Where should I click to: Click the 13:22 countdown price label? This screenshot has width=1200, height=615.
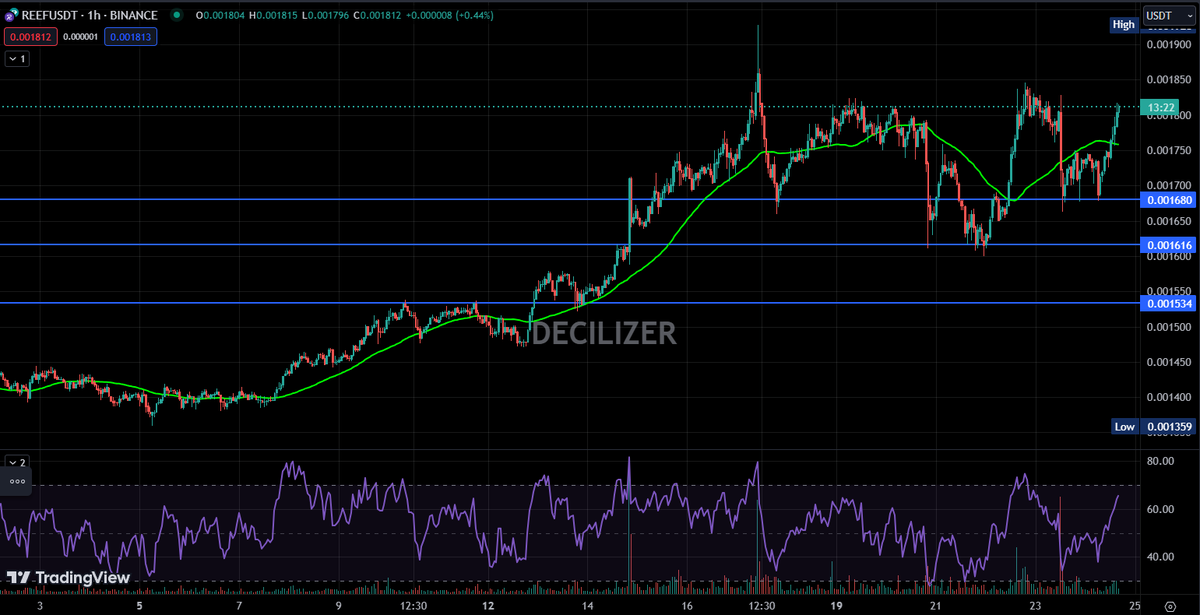pyautogui.click(x=1162, y=107)
